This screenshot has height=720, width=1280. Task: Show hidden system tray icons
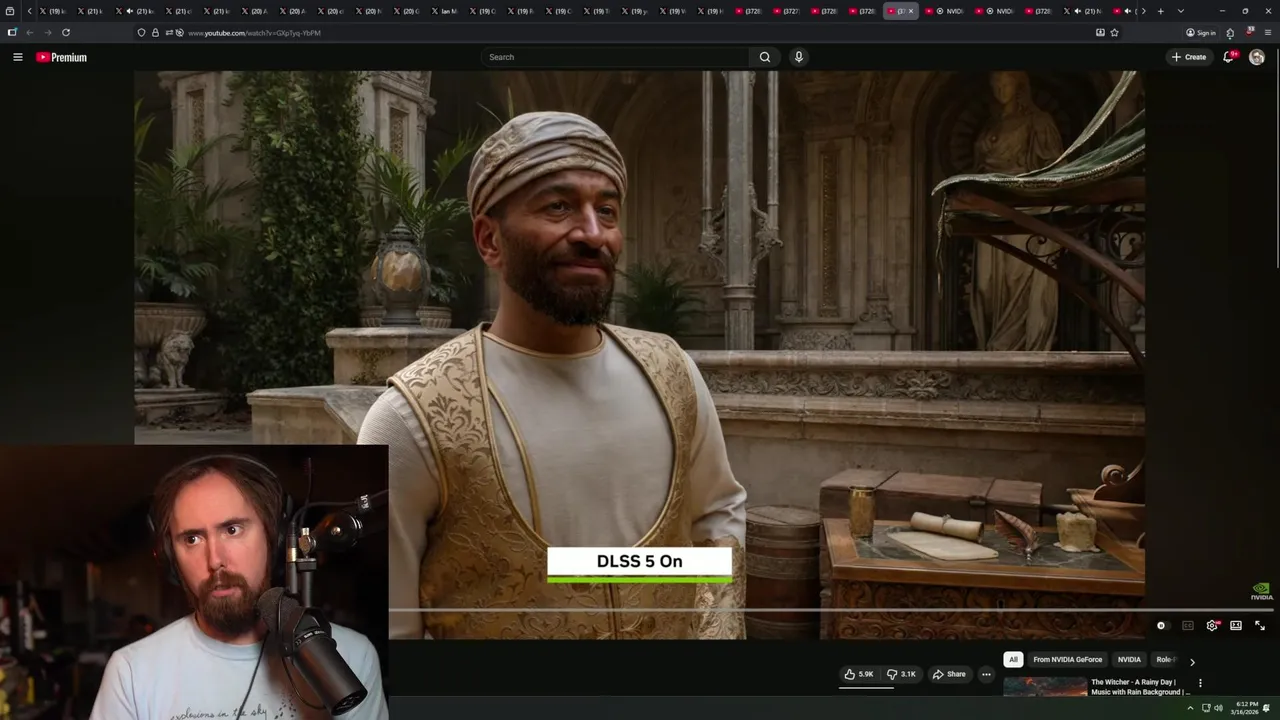click(x=1190, y=708)
